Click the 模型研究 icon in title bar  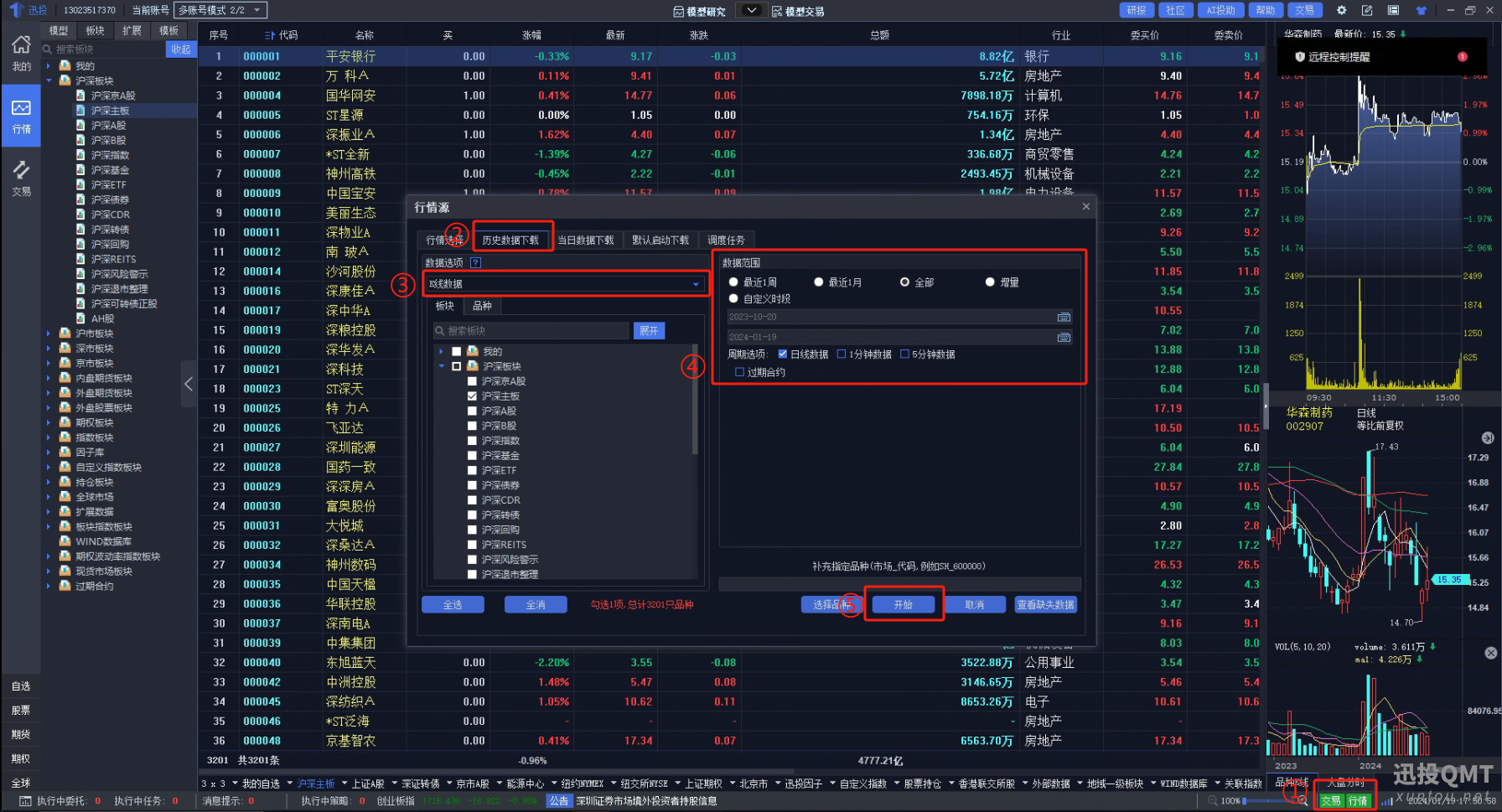679,11
